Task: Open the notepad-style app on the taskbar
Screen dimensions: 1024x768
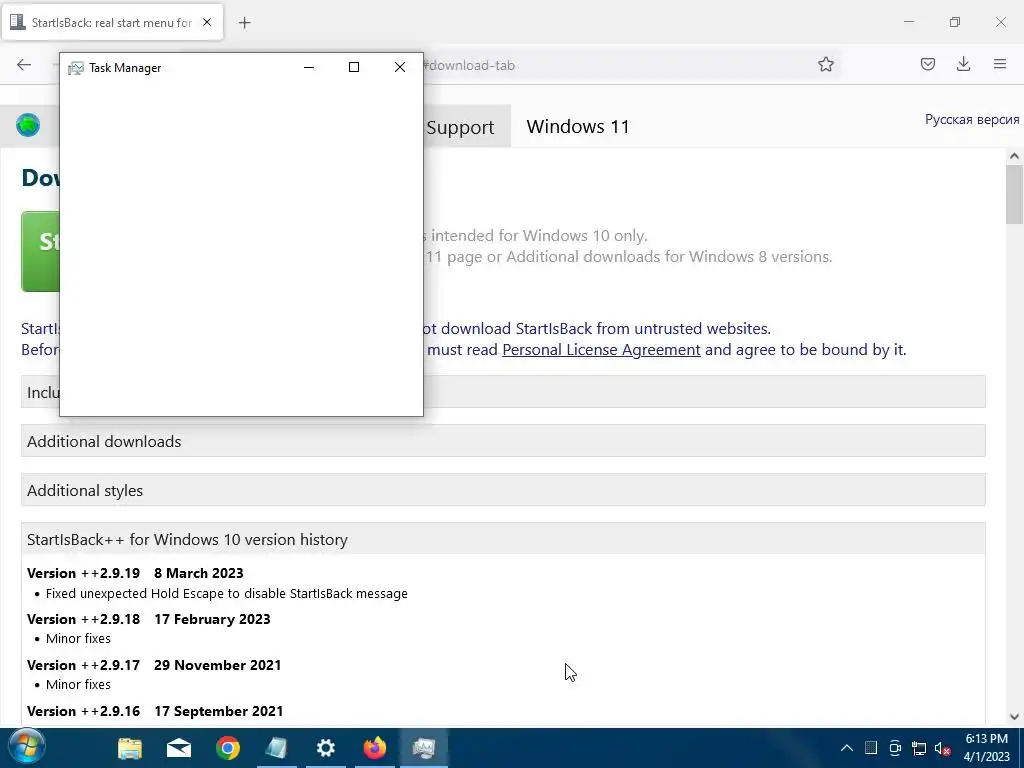Action: [277, 748]
